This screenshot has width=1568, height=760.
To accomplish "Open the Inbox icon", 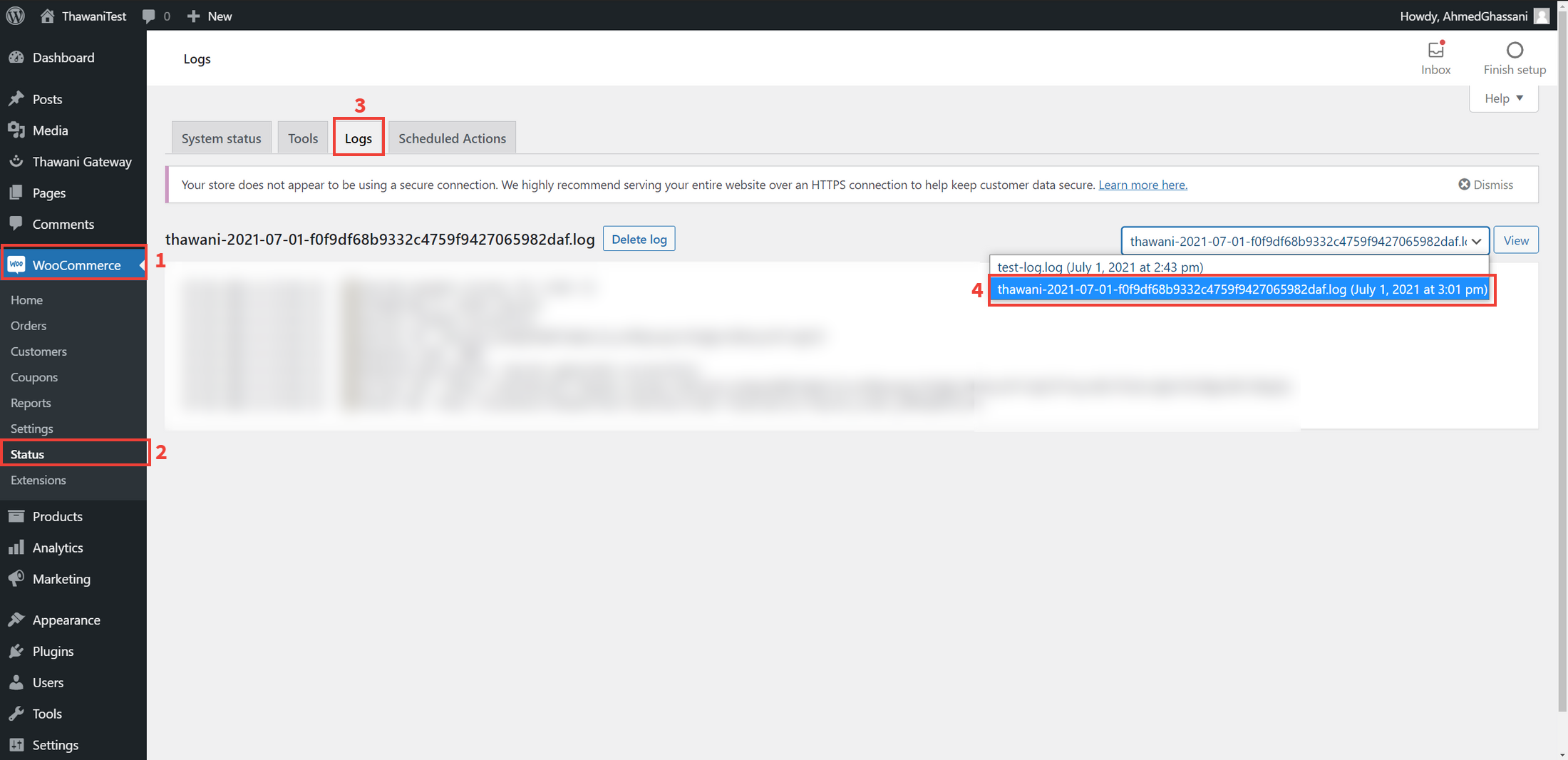I will [x=1436, y=49].
